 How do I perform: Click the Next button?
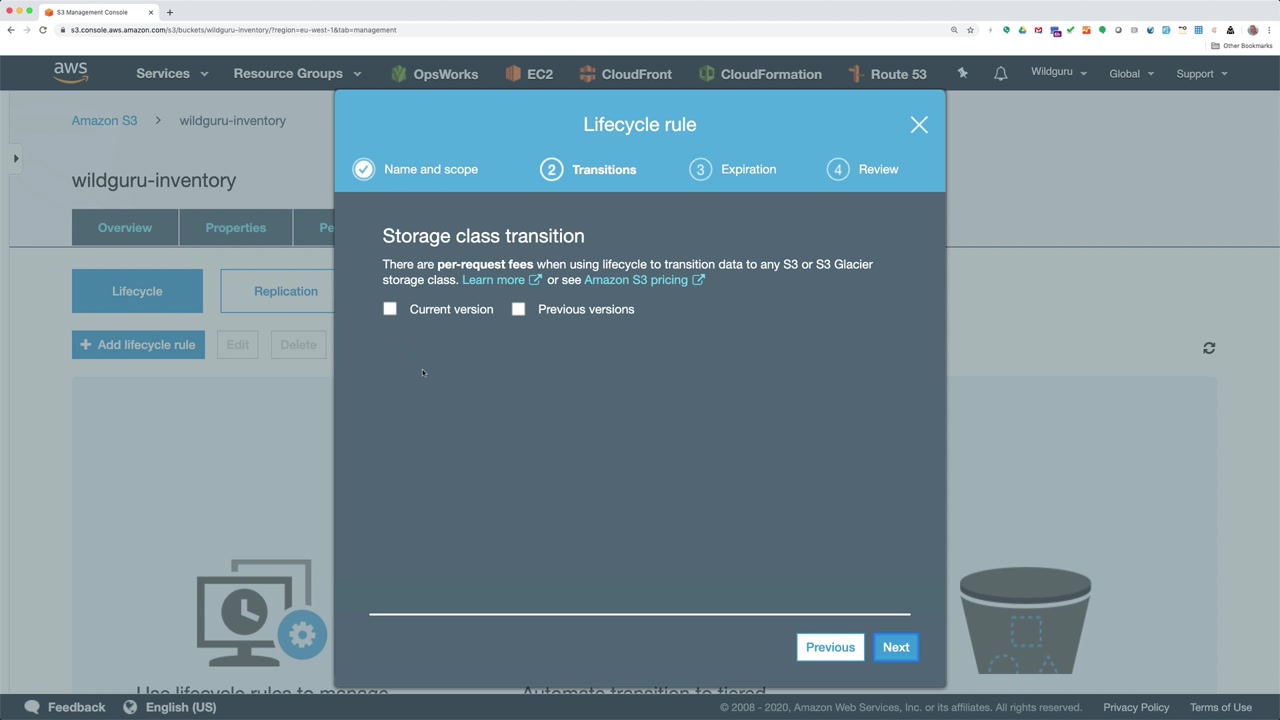click(x=896, y=647)
